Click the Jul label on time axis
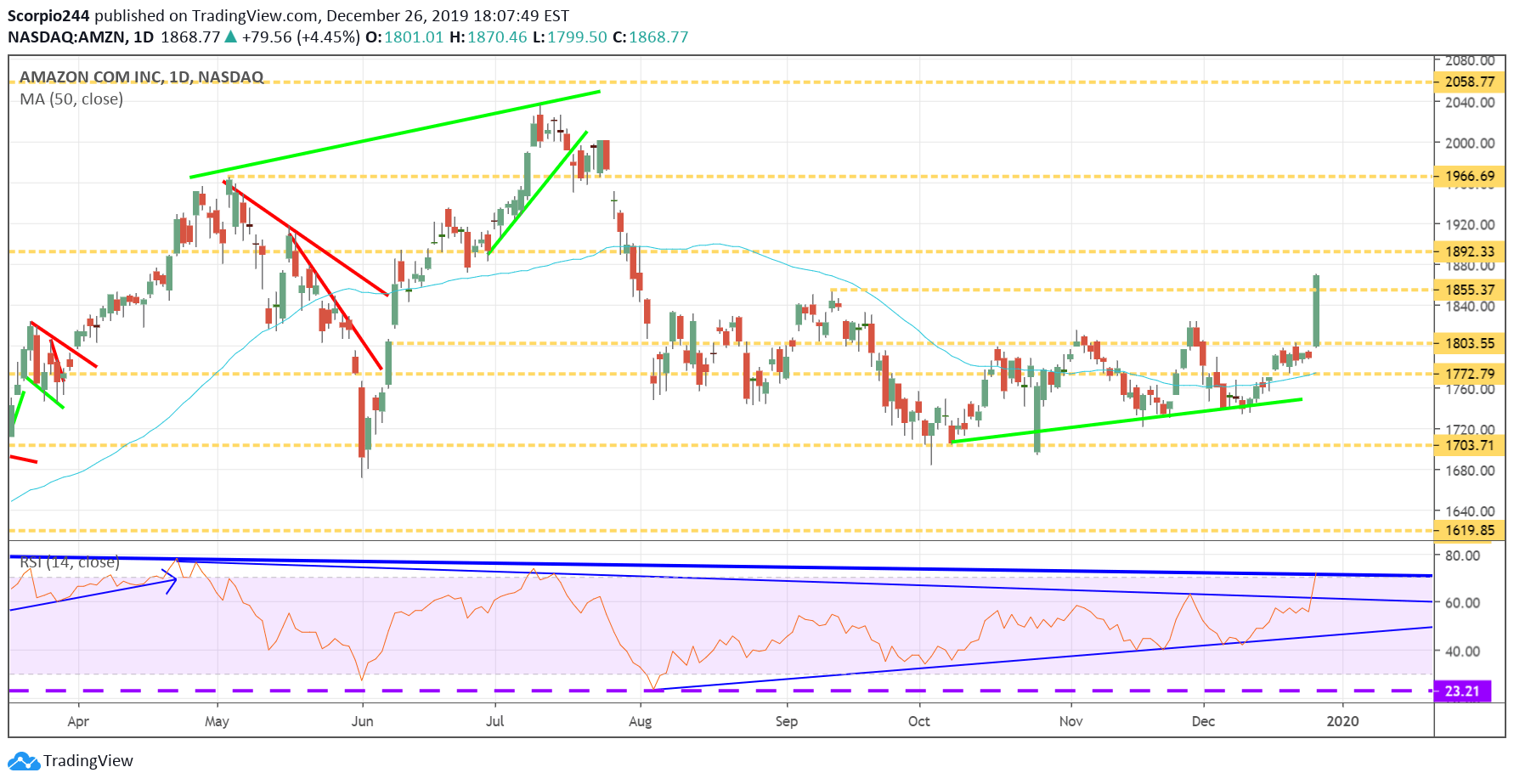 pyautogui.click(x=495, y=721)
